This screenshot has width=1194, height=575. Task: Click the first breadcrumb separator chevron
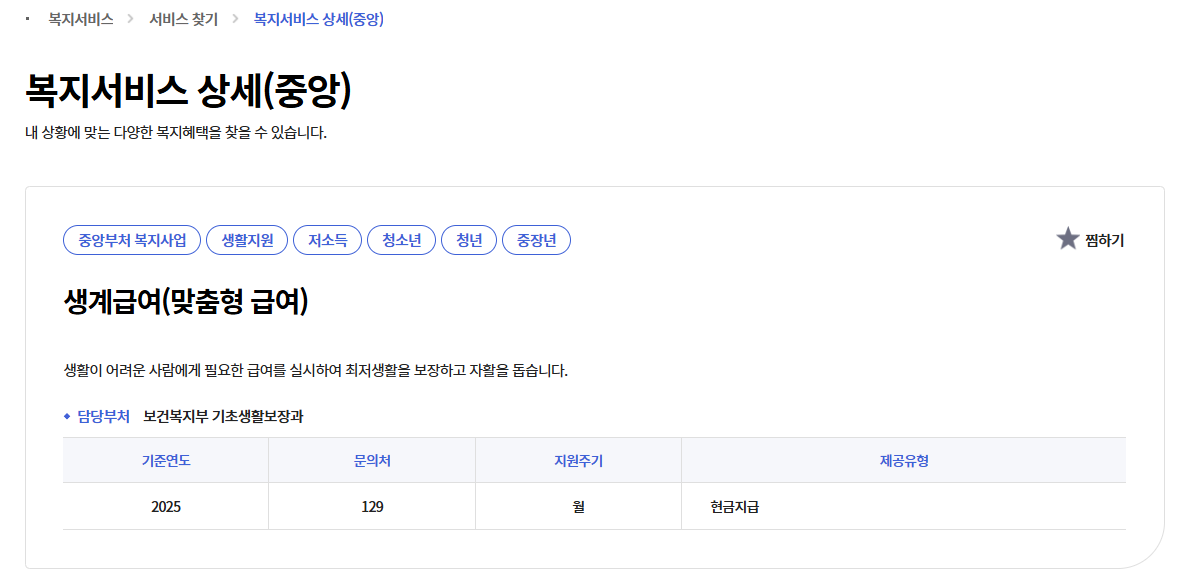point(131,19)
